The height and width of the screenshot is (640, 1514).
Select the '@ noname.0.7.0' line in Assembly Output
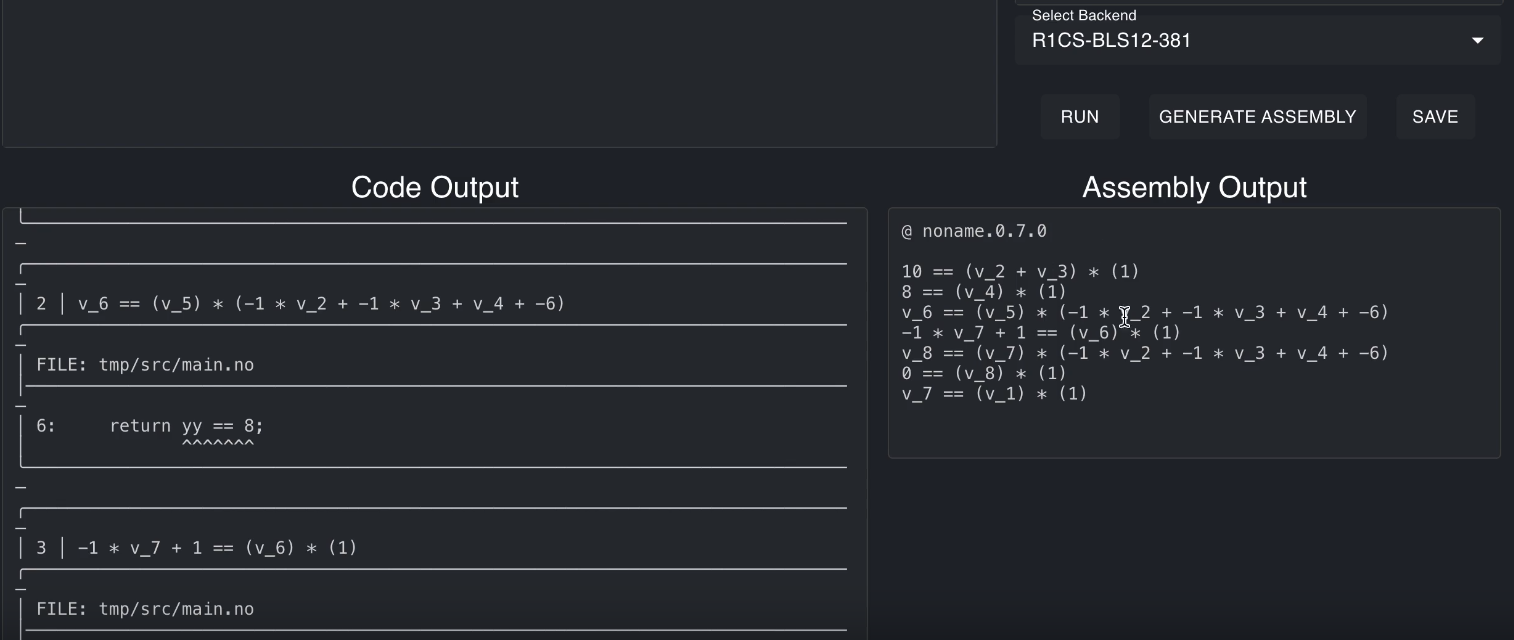[974, 231]
